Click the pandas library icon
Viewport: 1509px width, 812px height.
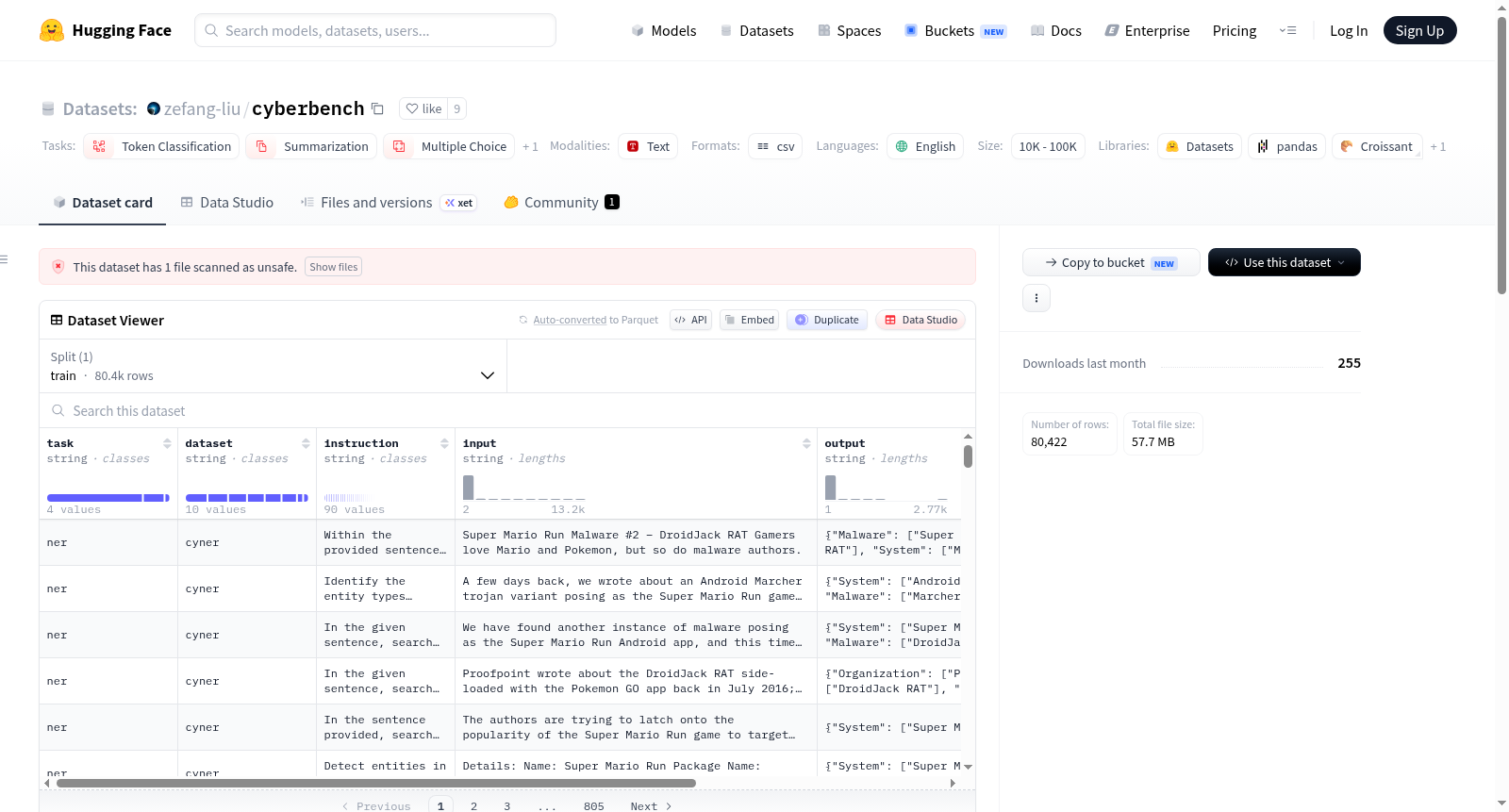1263,146
